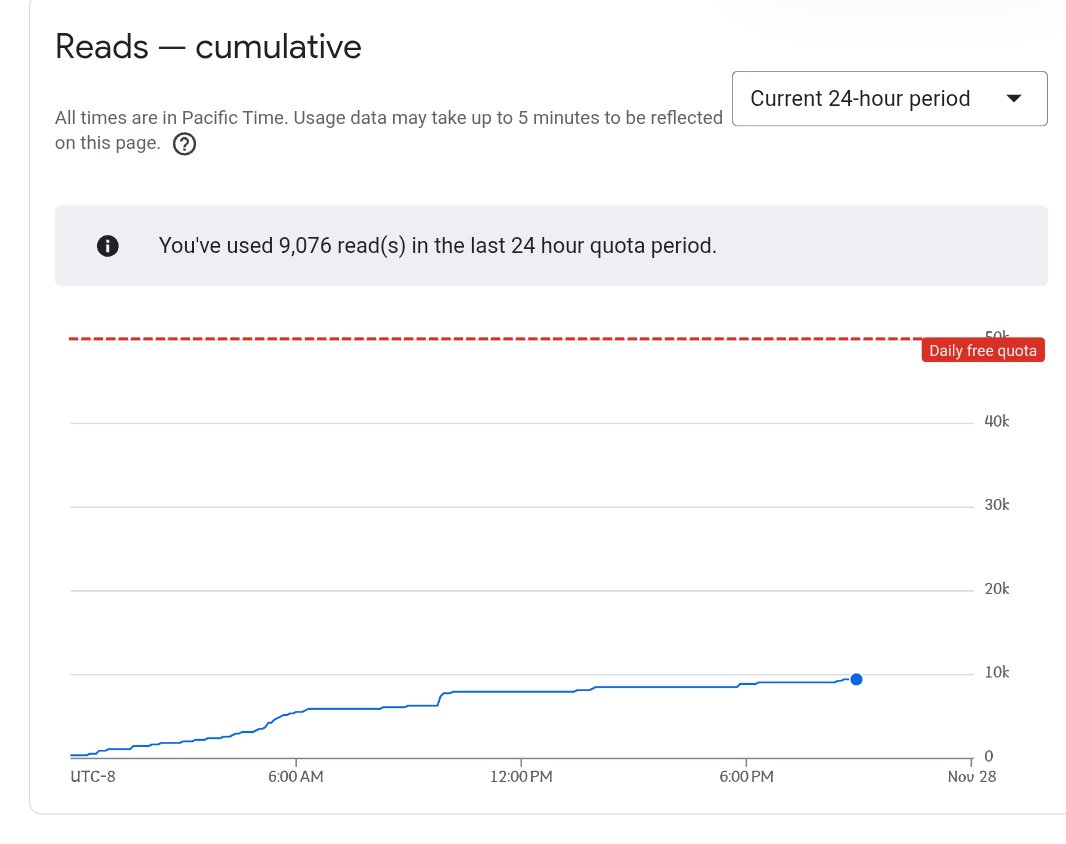Click the circled question mark after 'on this page'
Image resolution: width=1066 pixels, height=844 pixels.
pyautogui.click(x=184, y=144)
